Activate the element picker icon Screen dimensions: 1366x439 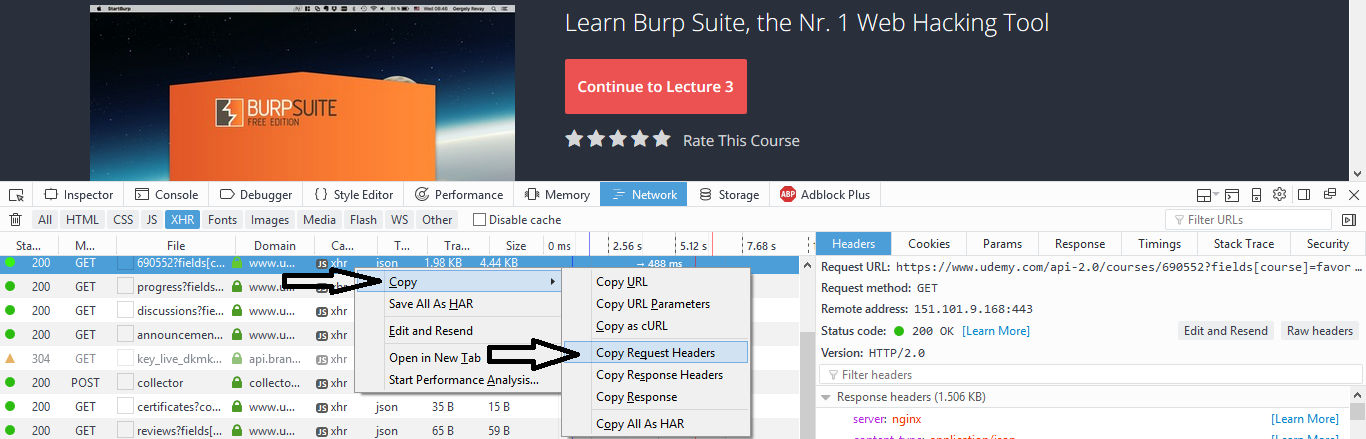[x=16, y=195]
